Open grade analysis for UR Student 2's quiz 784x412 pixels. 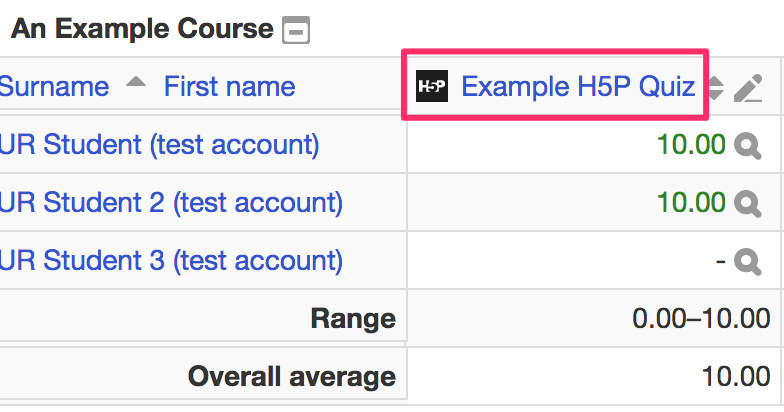(748, 204)
